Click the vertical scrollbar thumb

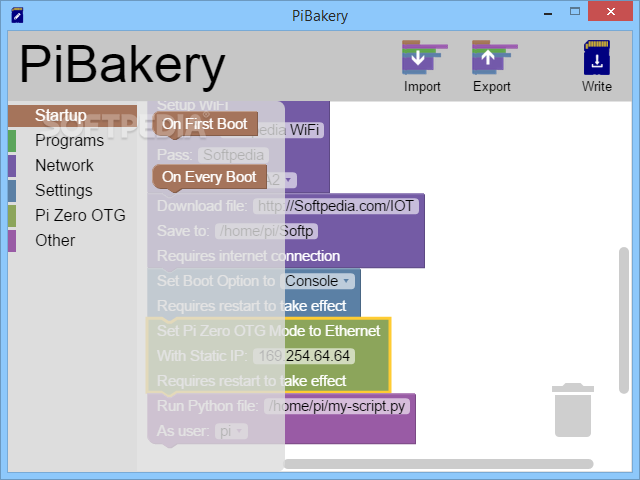(x=623, y=320)
